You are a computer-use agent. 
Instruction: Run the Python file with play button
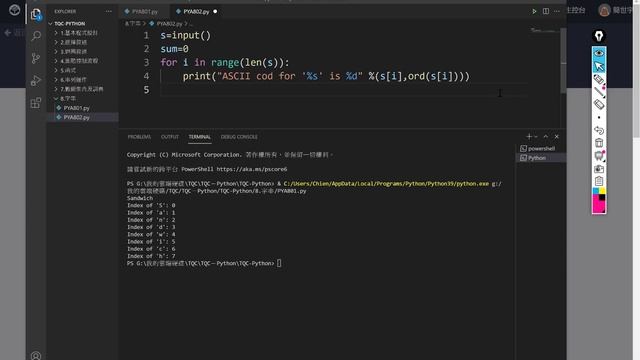534,11
